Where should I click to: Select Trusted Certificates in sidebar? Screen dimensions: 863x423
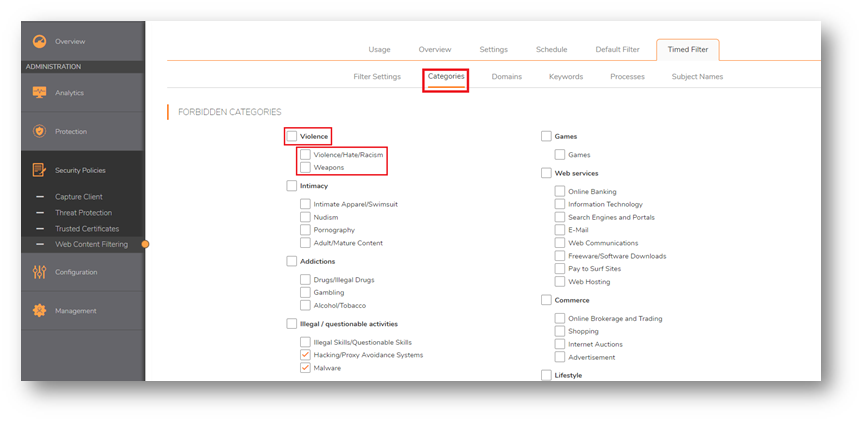(x=86, y=229)
